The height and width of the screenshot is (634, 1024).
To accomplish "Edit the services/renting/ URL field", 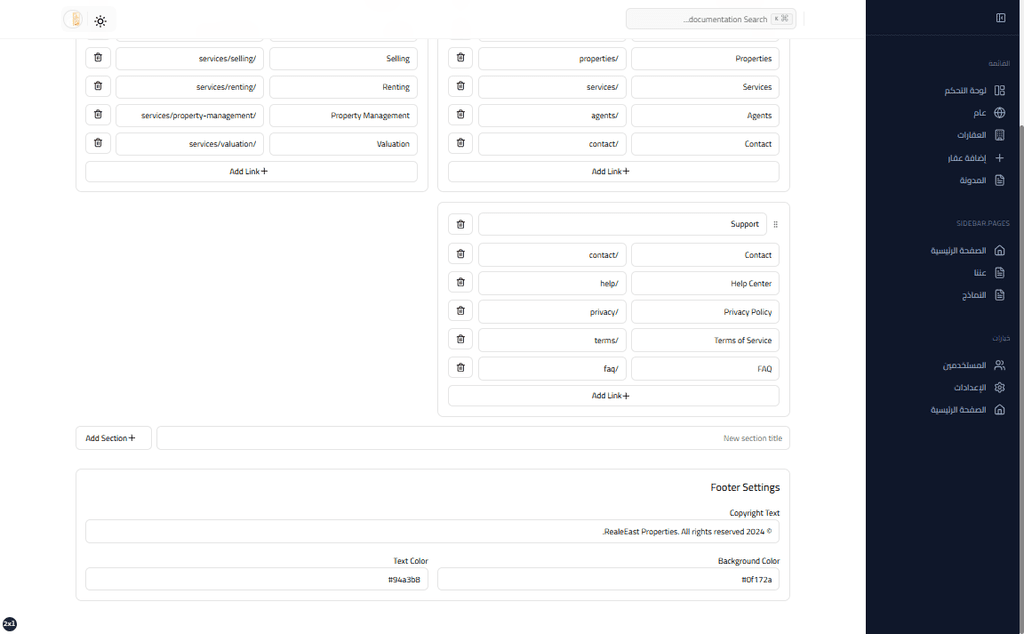I will [x=190, y=87].
